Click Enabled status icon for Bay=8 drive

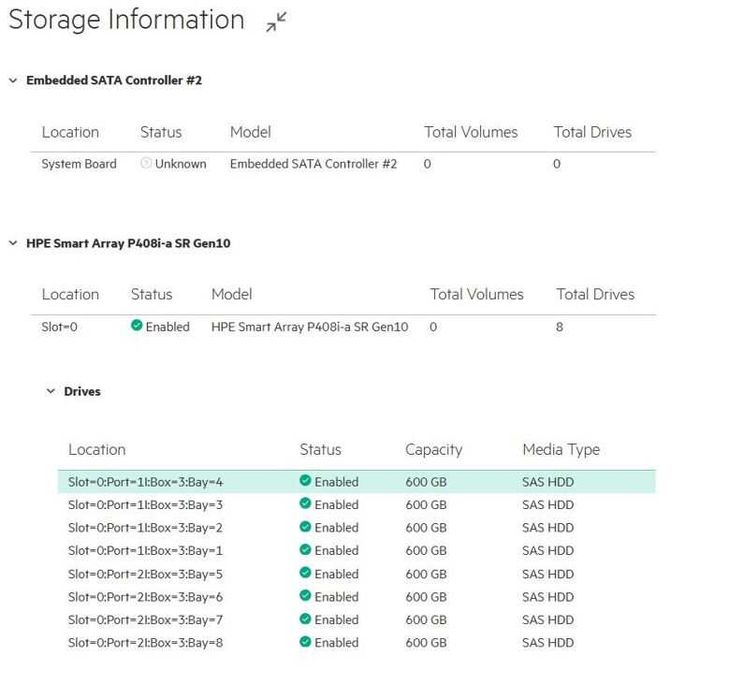tap(305, 641)
